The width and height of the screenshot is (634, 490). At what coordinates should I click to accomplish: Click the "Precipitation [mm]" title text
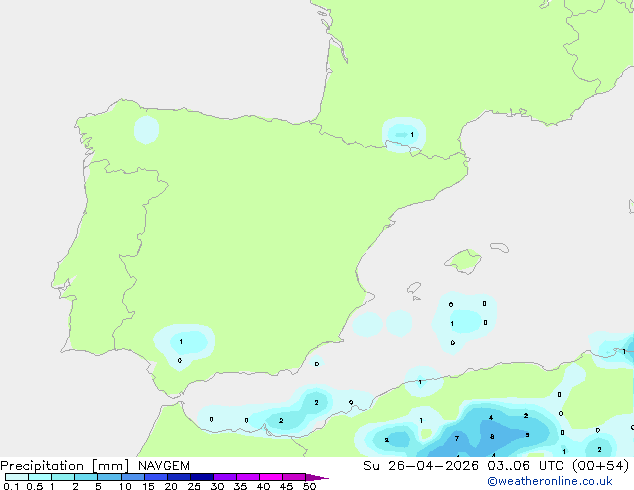click(x=65, y=466)
